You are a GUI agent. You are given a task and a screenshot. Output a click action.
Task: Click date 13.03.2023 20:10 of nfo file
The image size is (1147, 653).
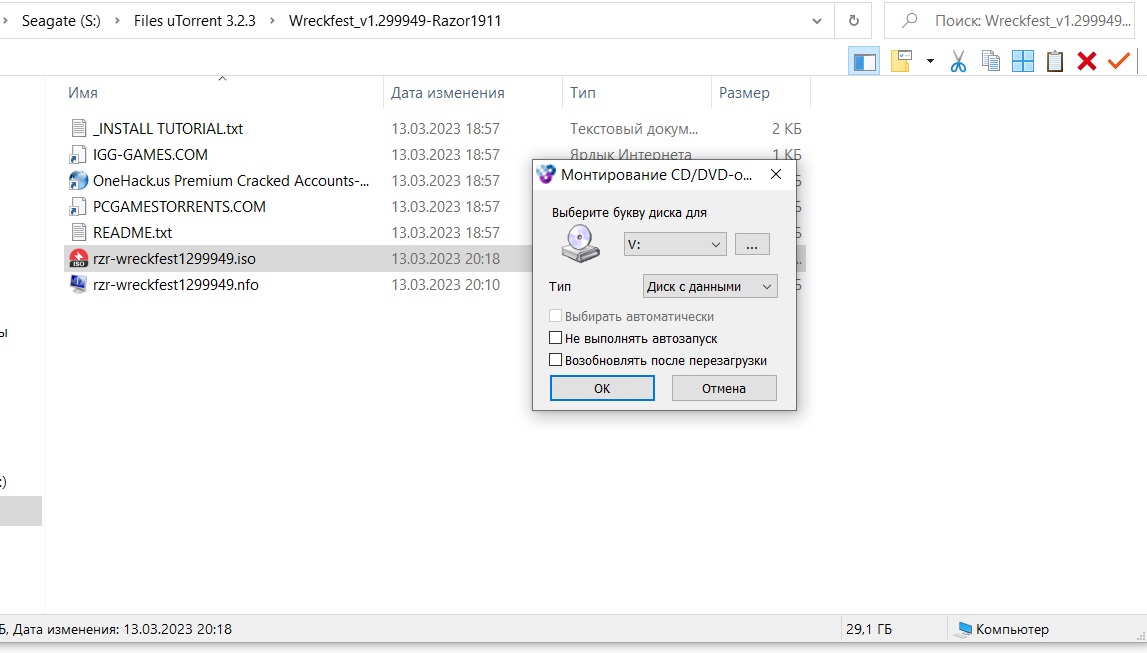pos(445,285)
